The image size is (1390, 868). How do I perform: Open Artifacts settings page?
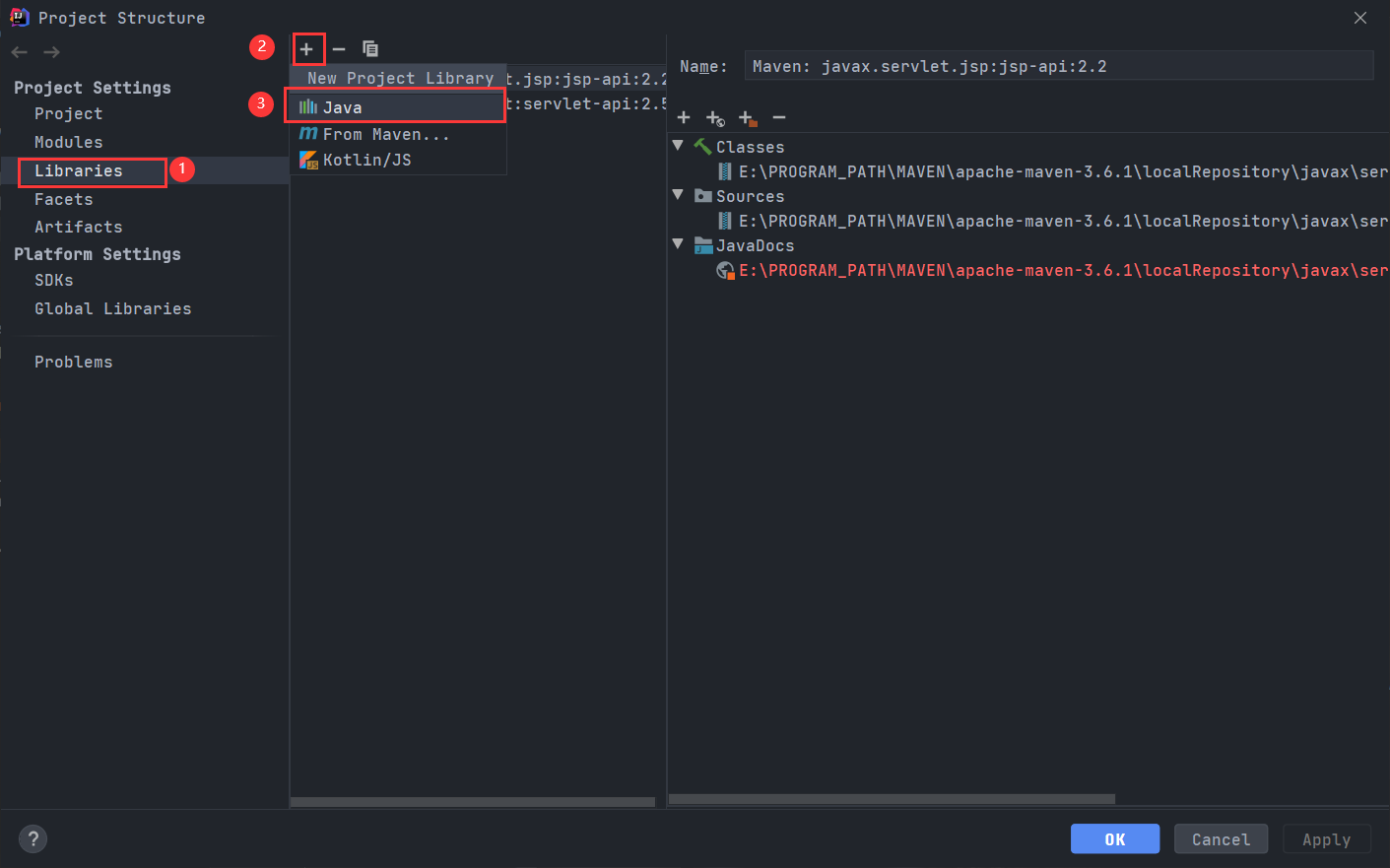pos(78,227)
